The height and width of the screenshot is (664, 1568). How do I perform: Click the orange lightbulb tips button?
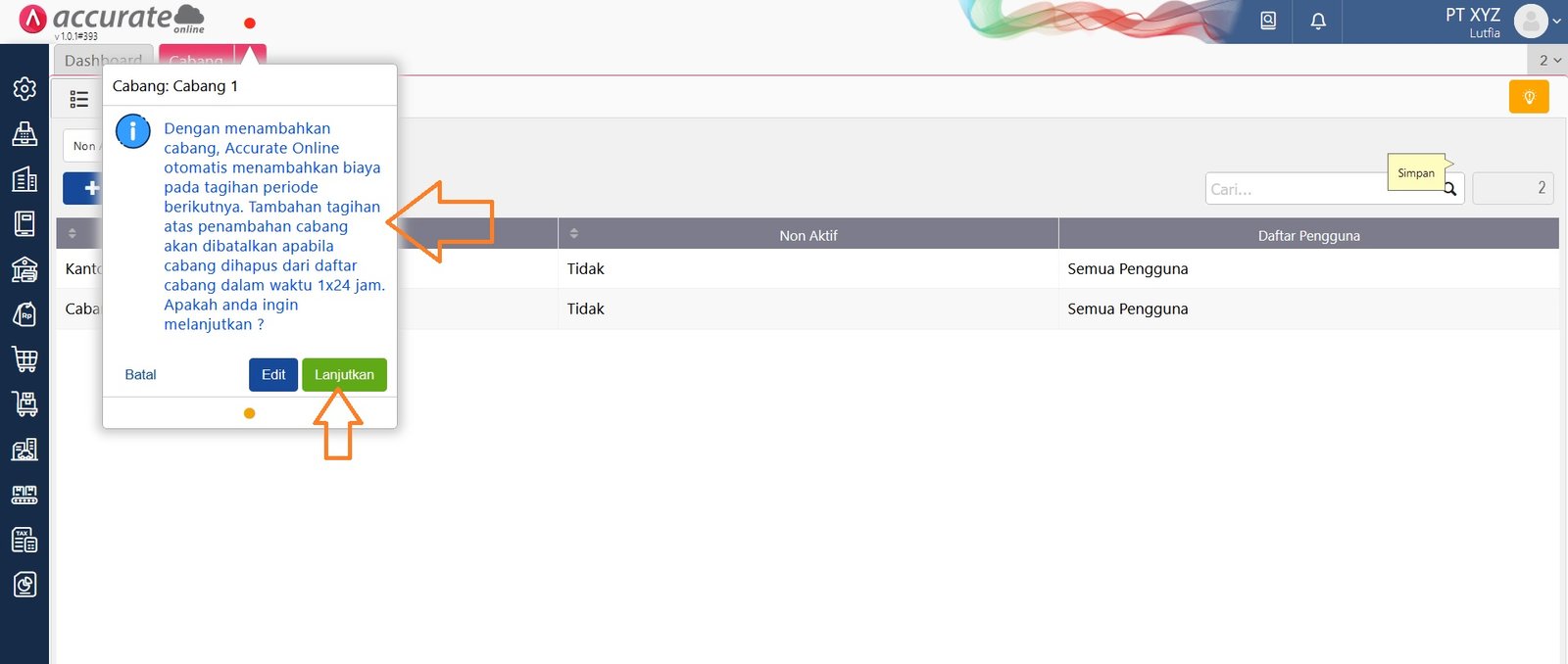[x=1529, y=97]
